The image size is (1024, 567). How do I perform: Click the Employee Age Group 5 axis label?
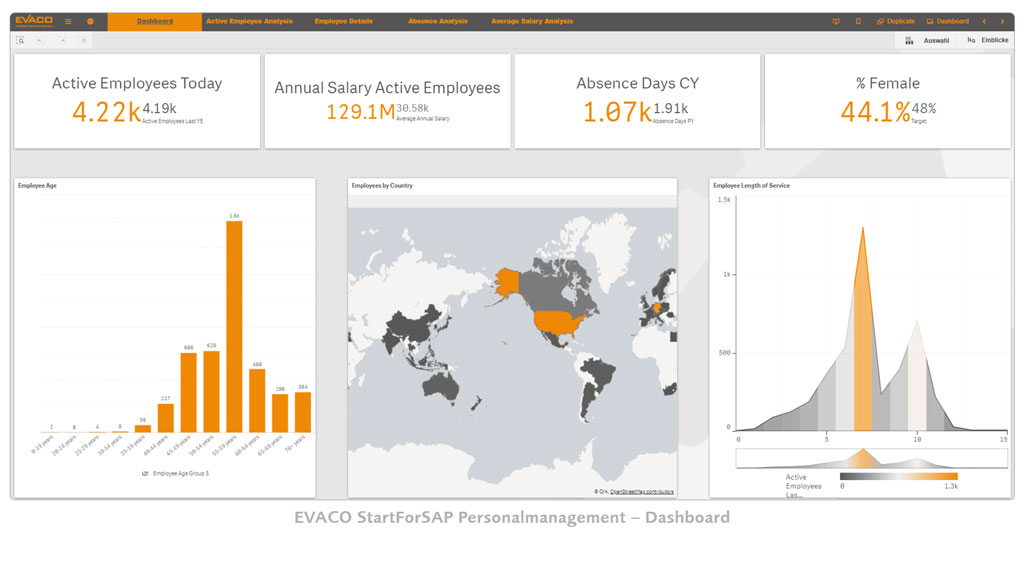pos(181,474)
